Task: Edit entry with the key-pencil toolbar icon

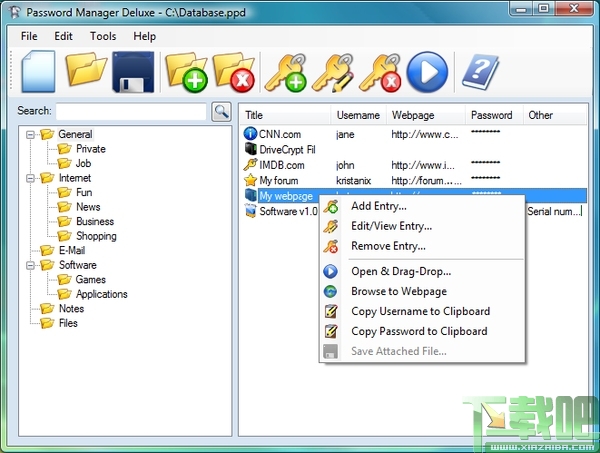Action: (x=333, y=73)
